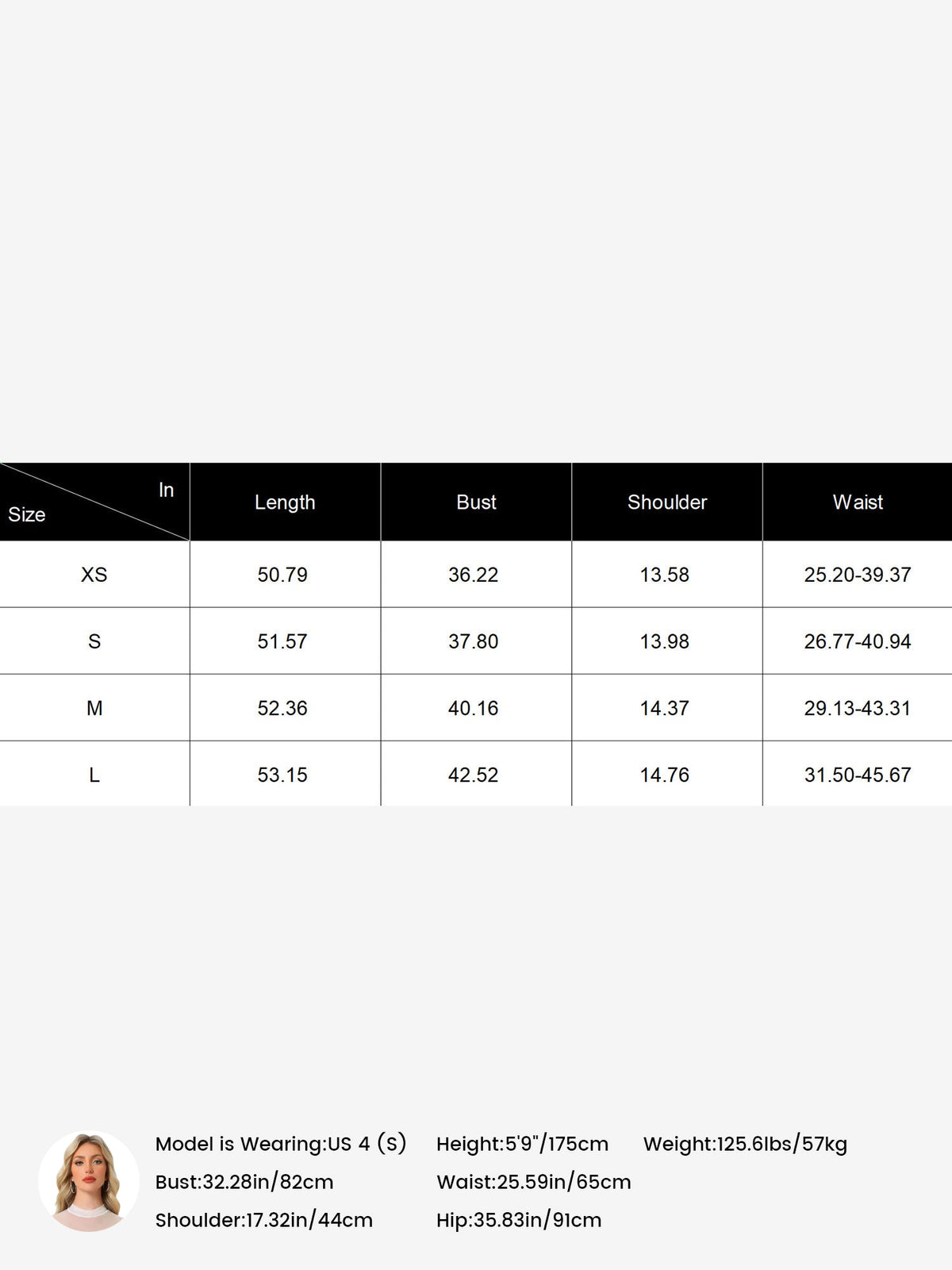Click the XS length value 50.79
Screen dimensions: 952x1270
282,575
